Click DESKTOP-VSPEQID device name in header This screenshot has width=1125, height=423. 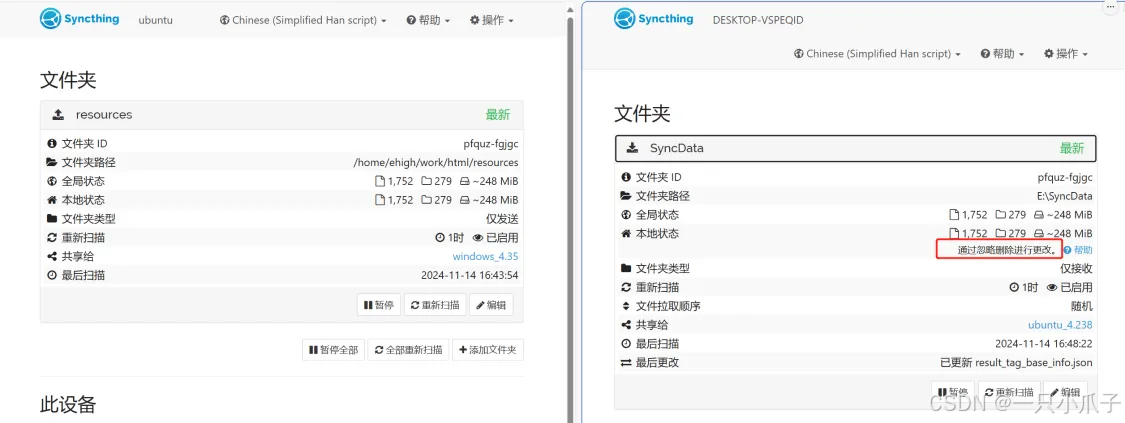tap(758, 20)
